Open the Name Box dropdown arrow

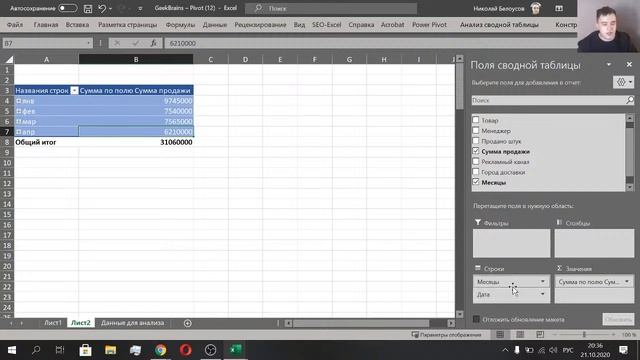88,43
